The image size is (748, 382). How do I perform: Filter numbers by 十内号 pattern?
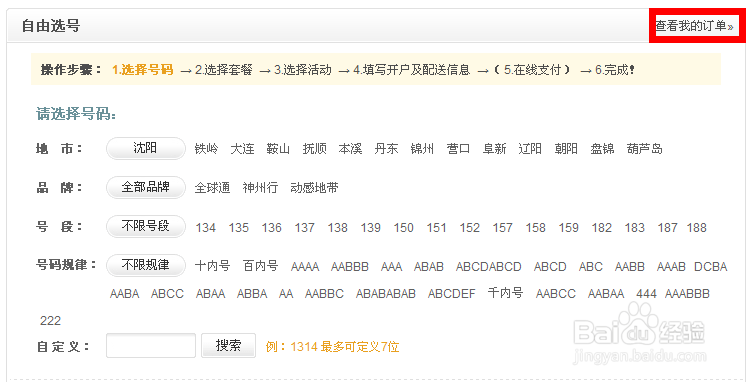coord(212,266)
